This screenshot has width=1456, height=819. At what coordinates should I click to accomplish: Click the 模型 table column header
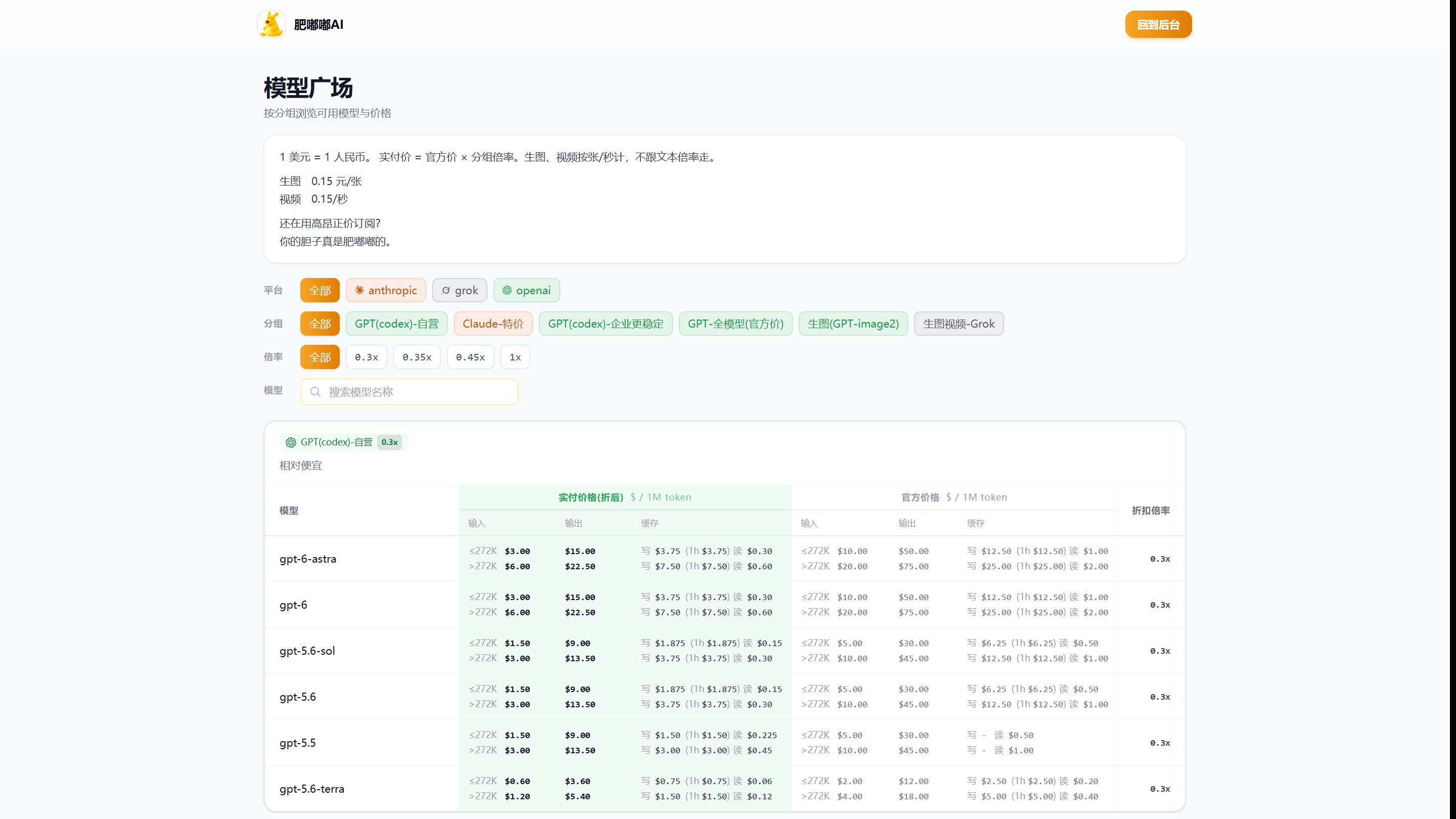click(x=289, y=511)
